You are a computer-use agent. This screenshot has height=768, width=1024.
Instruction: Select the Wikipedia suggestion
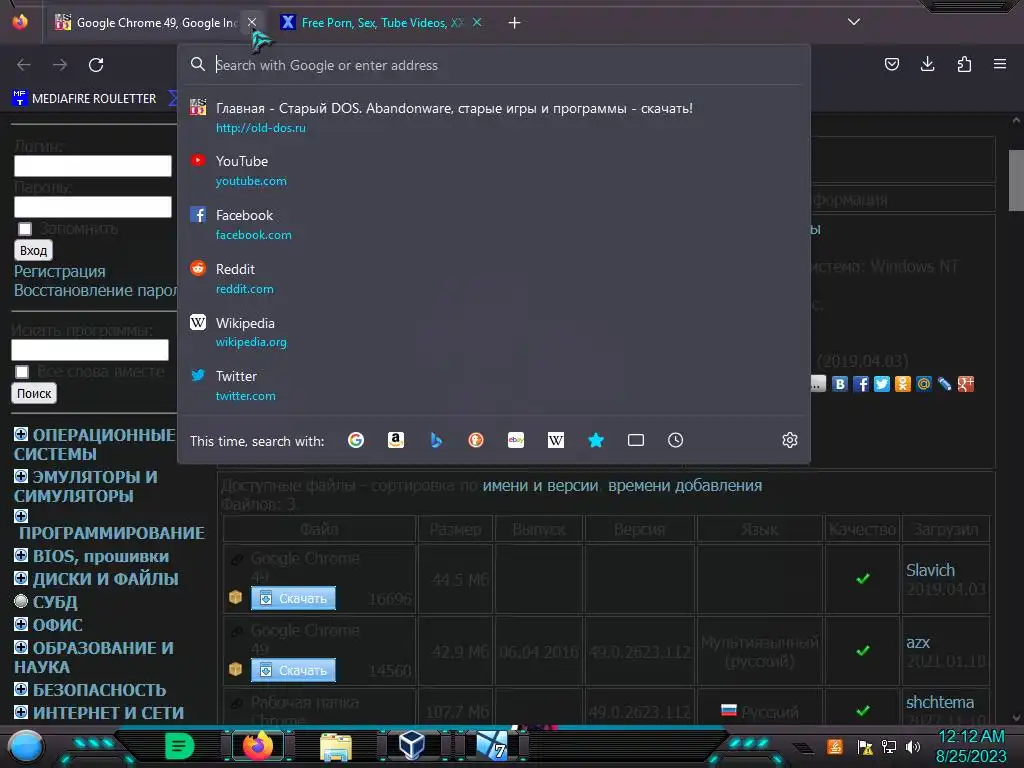[494, 332]
